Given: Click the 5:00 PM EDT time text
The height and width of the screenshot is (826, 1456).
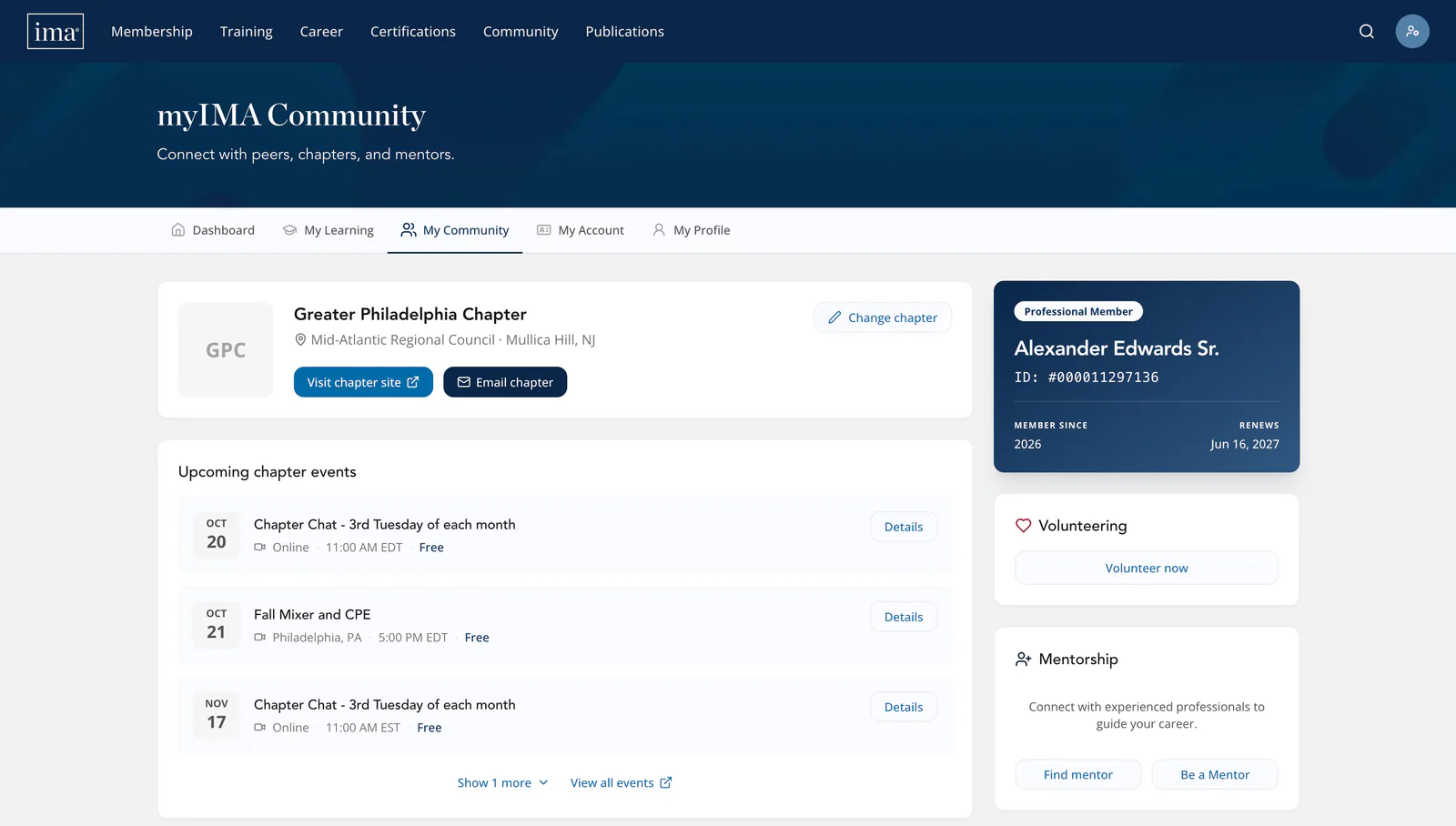Looking at the screenshot, I should point(413,638).
